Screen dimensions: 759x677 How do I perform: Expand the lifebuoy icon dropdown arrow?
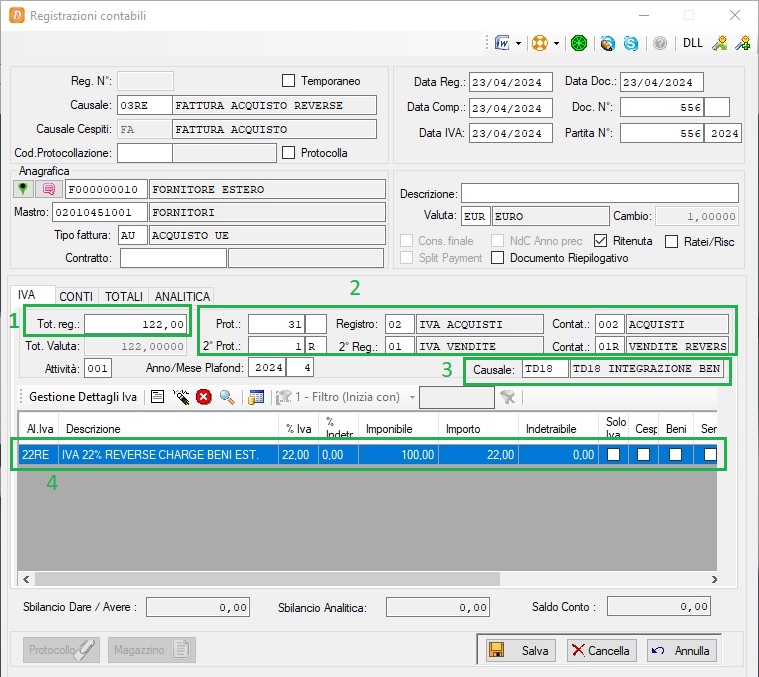[x=556, y=44]
